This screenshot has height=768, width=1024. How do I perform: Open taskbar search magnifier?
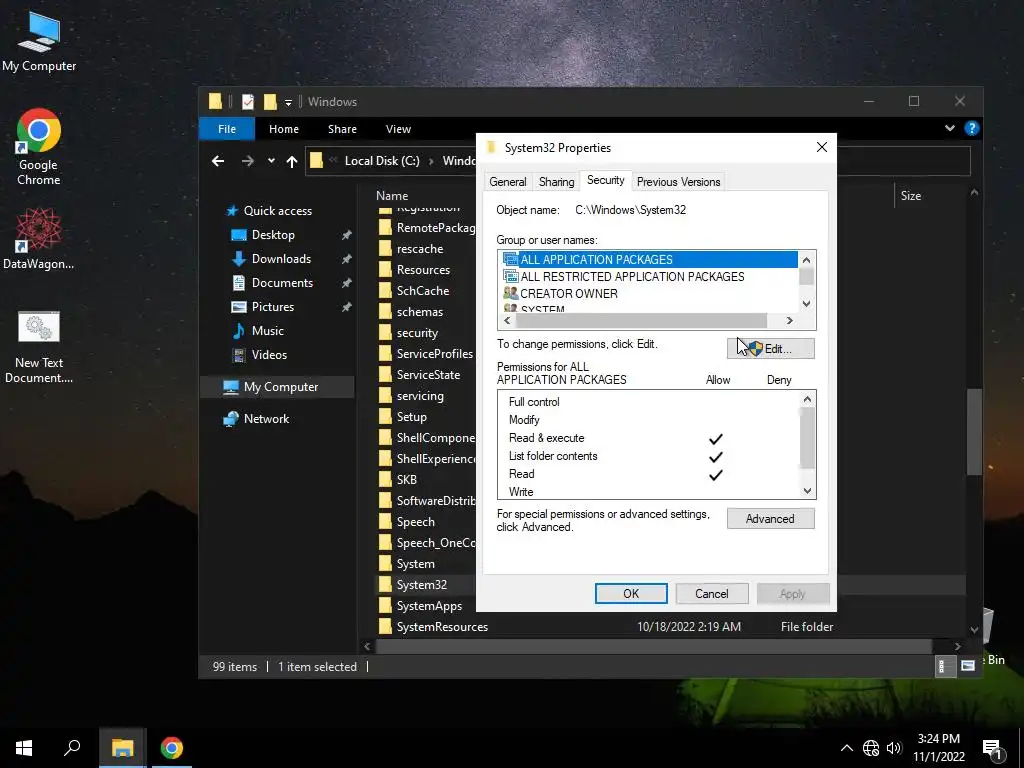click(72, 748)
